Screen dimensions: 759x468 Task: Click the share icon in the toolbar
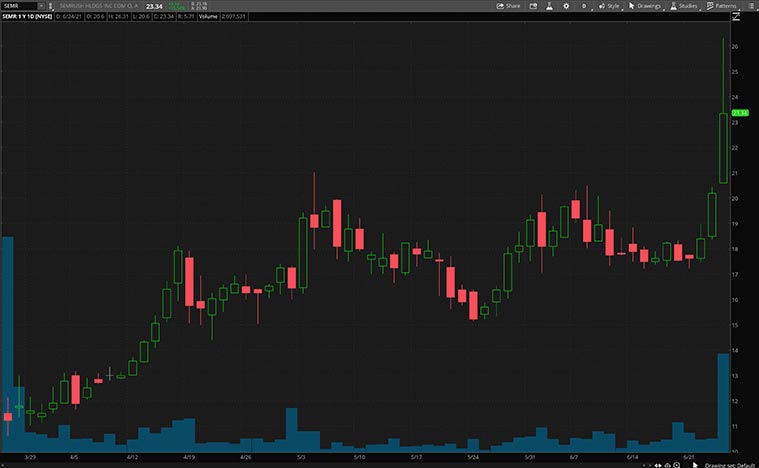[500, 6]
